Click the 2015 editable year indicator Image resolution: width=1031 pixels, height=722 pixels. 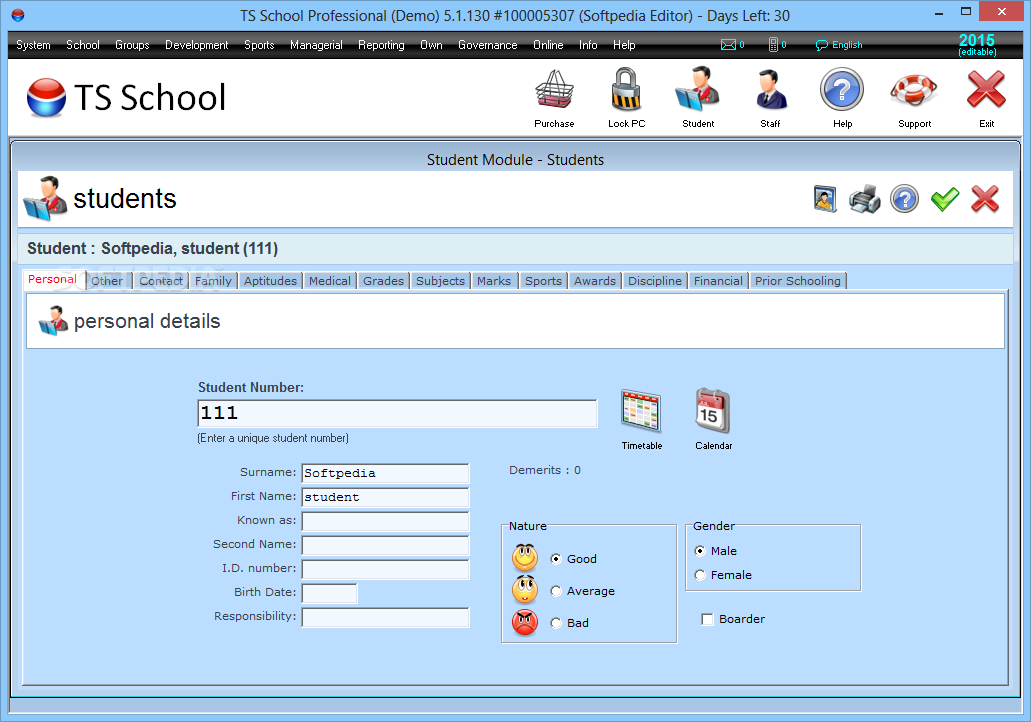point(977,44)
